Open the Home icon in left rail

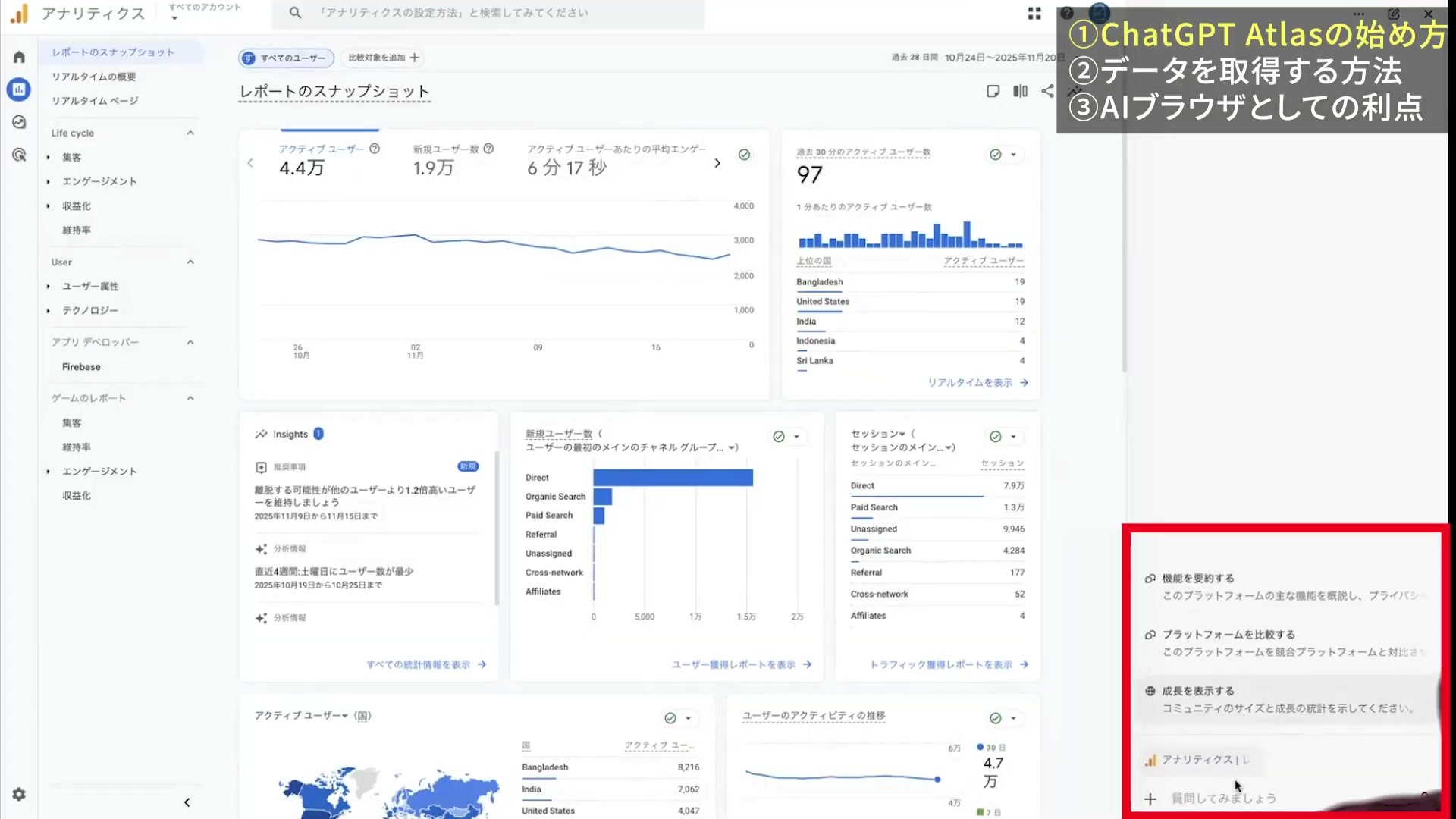click(19, 57)
